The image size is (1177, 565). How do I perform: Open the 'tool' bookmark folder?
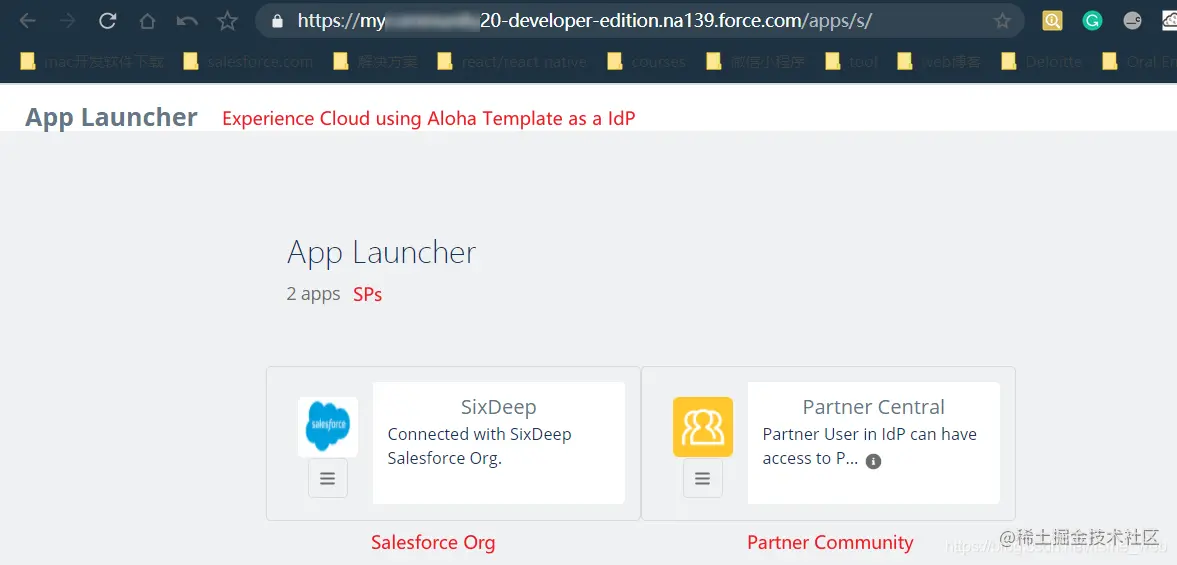click(x=851, y=62)
